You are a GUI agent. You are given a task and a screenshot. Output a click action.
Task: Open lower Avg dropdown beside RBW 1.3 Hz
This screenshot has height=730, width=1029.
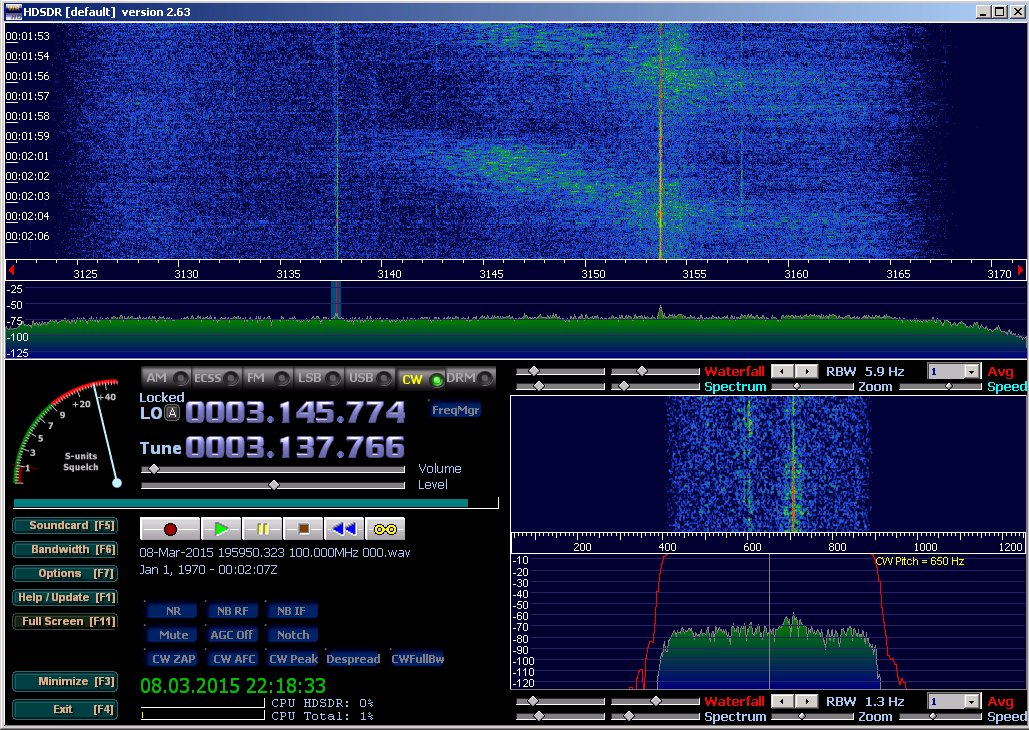tap(972, 702)
